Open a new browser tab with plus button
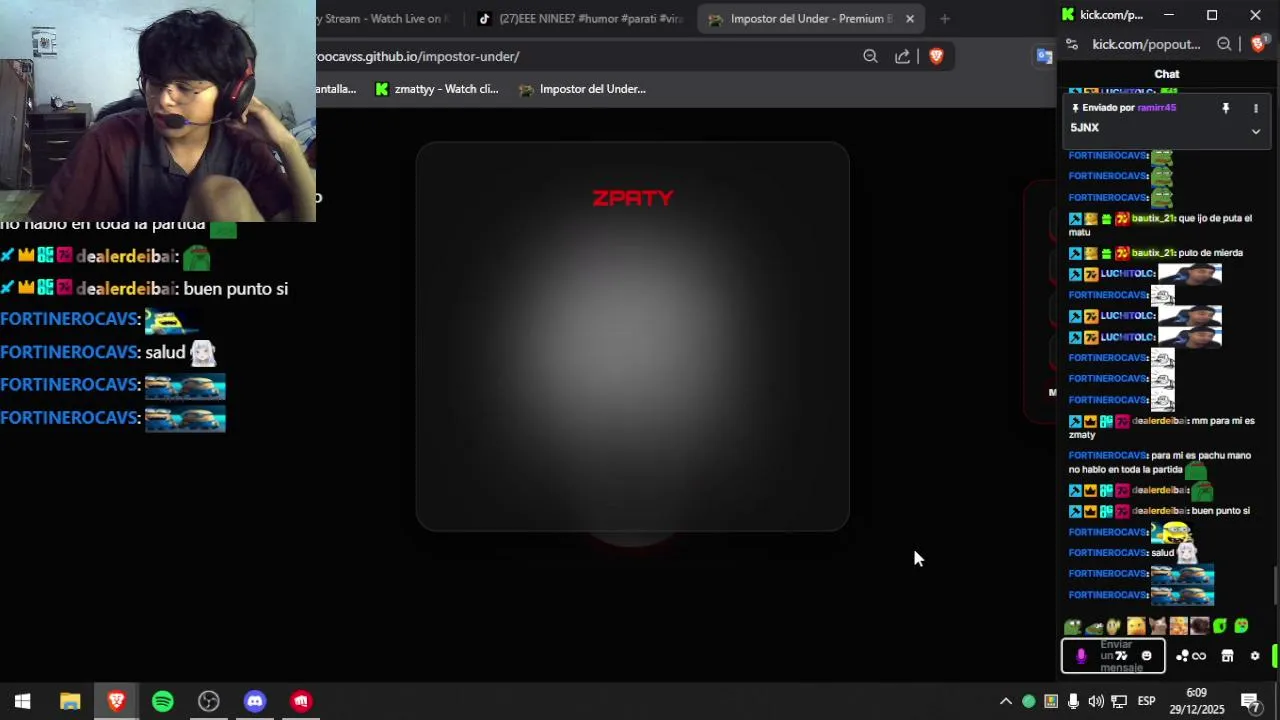Screen dimensions: 1280x720 pyautogui.click(x=944, y=18)
